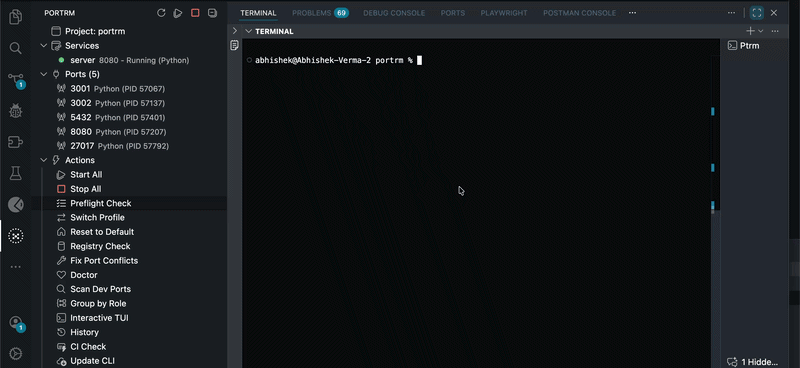The height and width of the screenshot is (368, 800).
Task: Switch to the TERMINAL tab
Action: [x=258, y=13]
